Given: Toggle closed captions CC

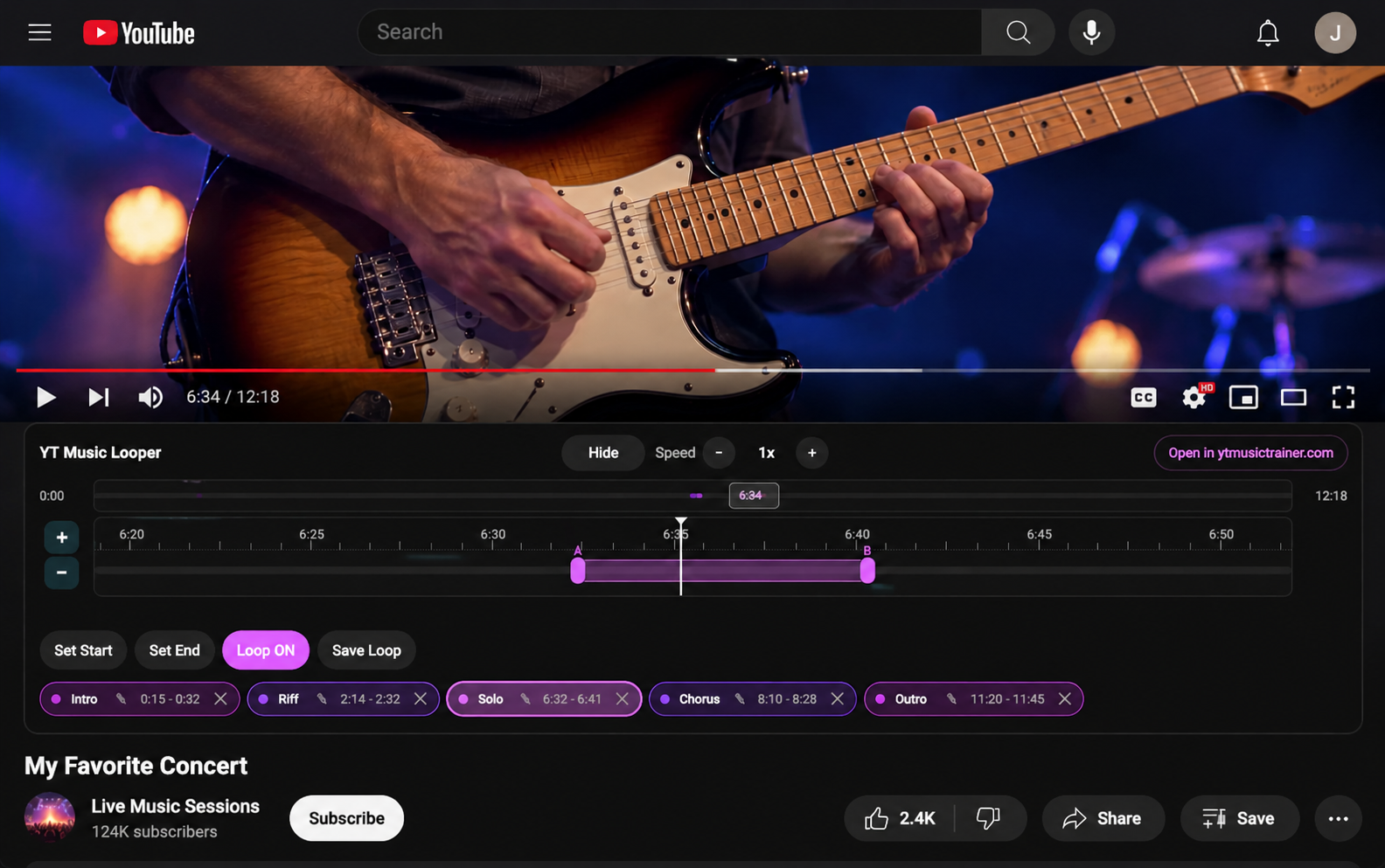Looking at the screenshot, I should 1144,398.
